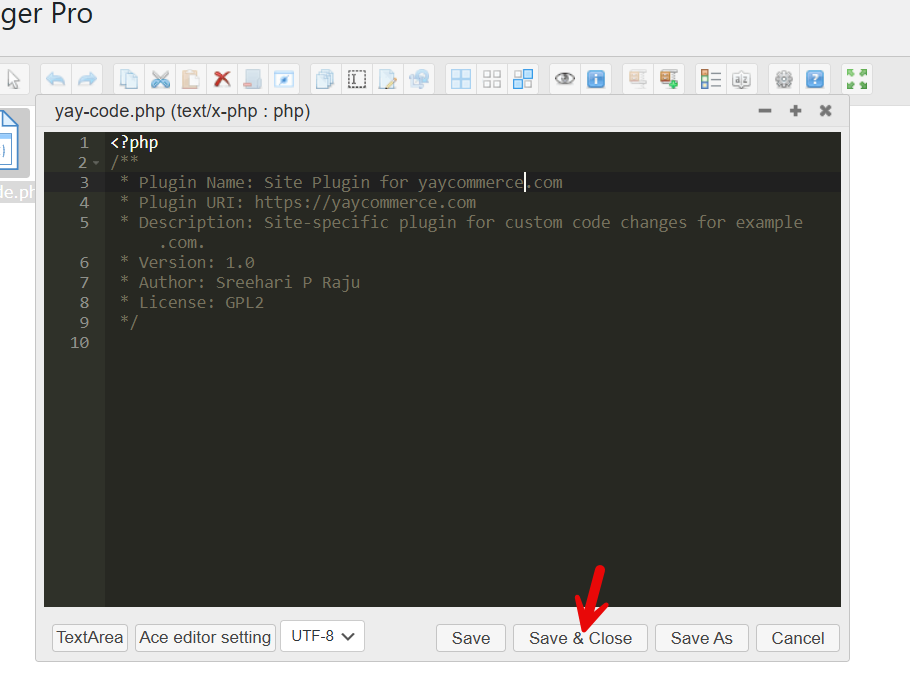
Task: Click the red X delete icon
Action: click(222, 79)
